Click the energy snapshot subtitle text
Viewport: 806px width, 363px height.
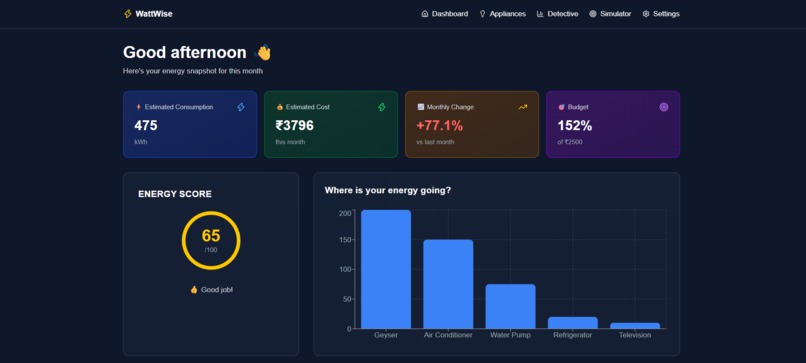pyautogui.click(x=193, y=71)
